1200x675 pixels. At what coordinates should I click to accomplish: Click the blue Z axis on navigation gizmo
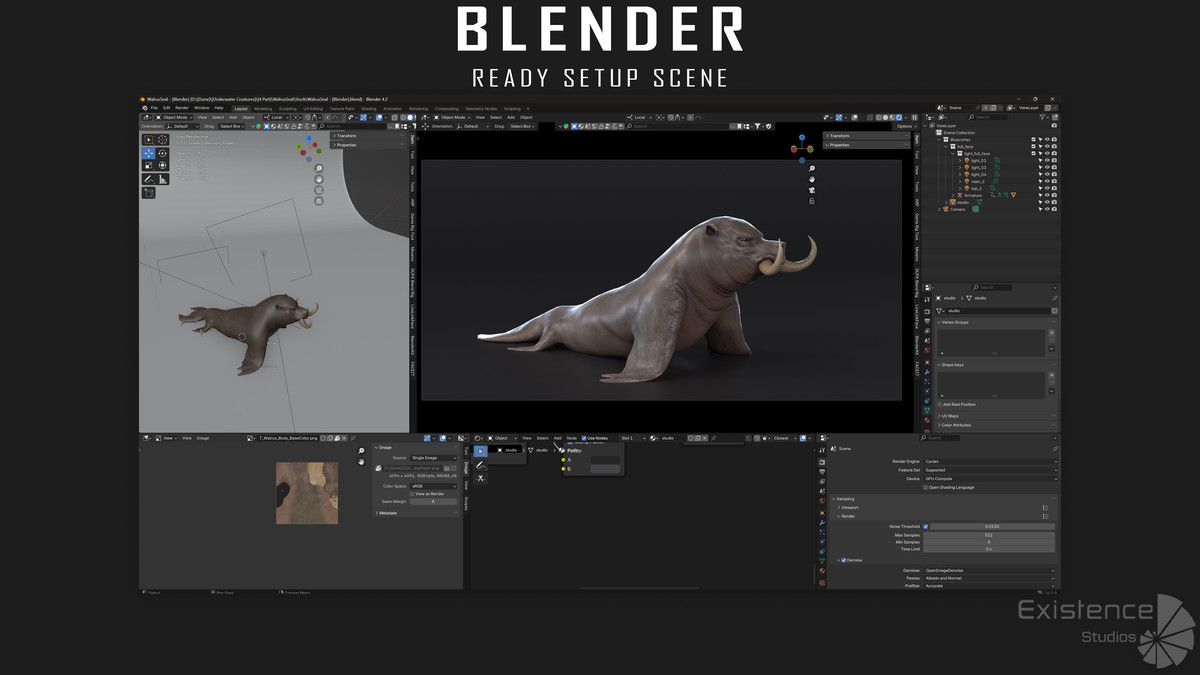(802, 138)
